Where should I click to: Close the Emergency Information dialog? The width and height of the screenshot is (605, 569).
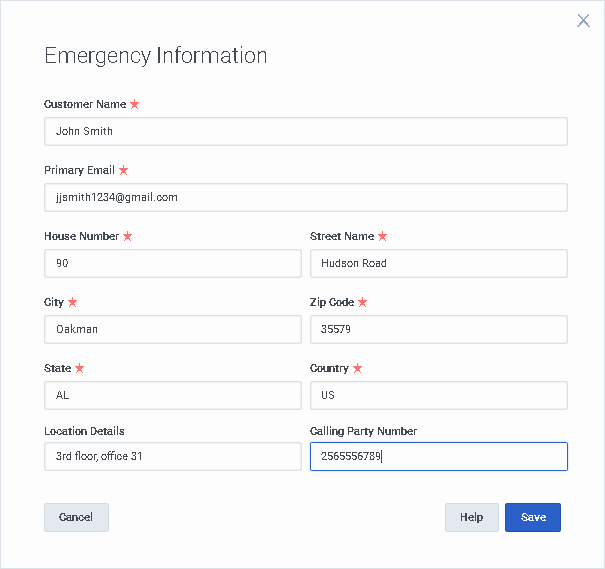pos(584,20)
